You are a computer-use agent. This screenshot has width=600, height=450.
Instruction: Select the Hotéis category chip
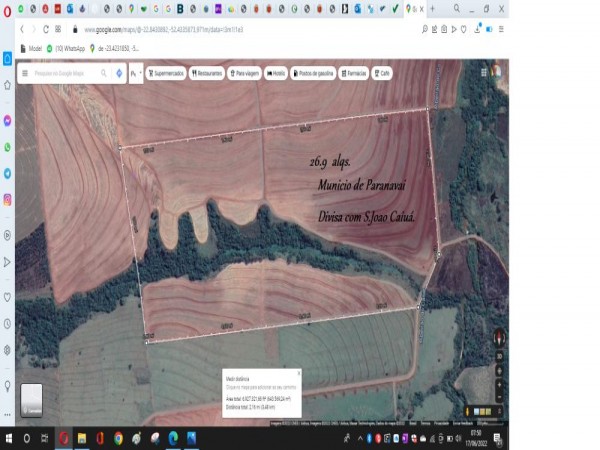[276, 73]
